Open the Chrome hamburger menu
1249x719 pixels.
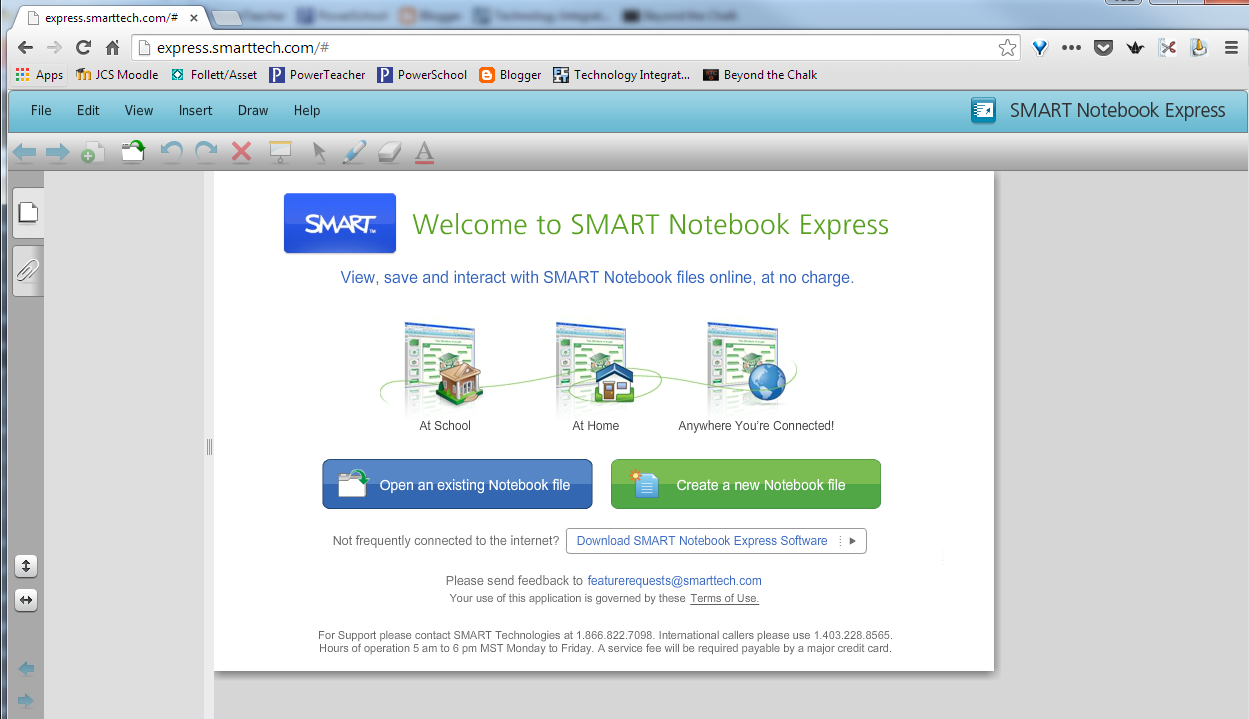[x=1231, y=47]
